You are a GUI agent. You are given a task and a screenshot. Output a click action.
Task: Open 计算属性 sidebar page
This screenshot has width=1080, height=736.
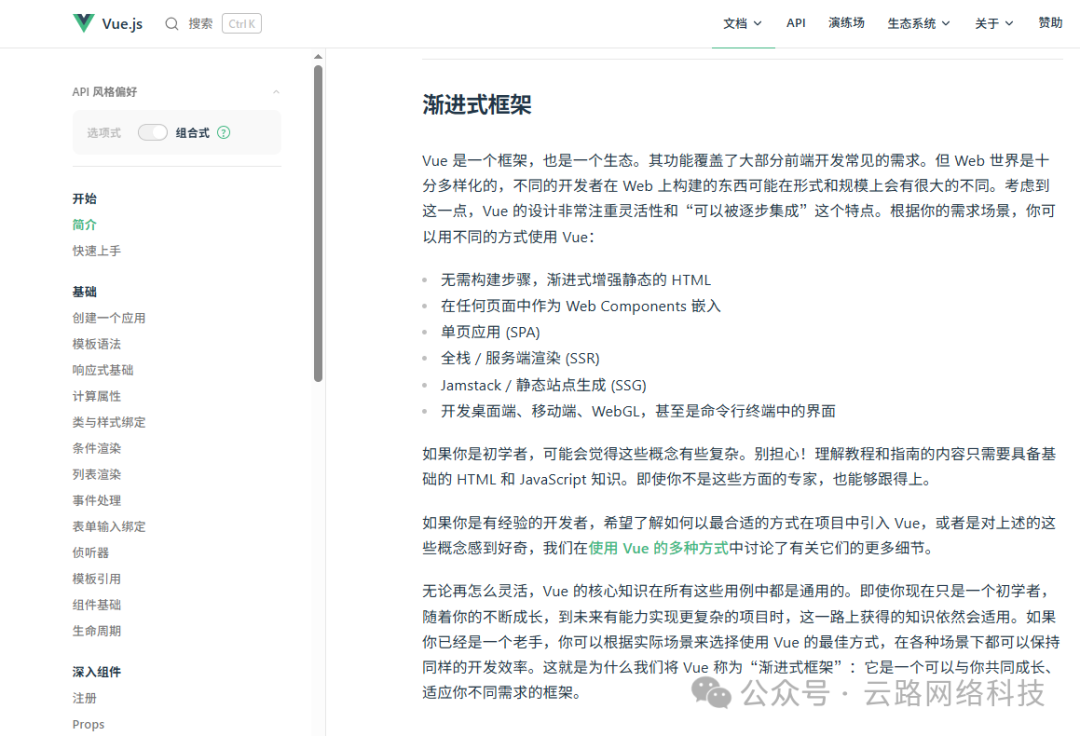coord(96,396)
